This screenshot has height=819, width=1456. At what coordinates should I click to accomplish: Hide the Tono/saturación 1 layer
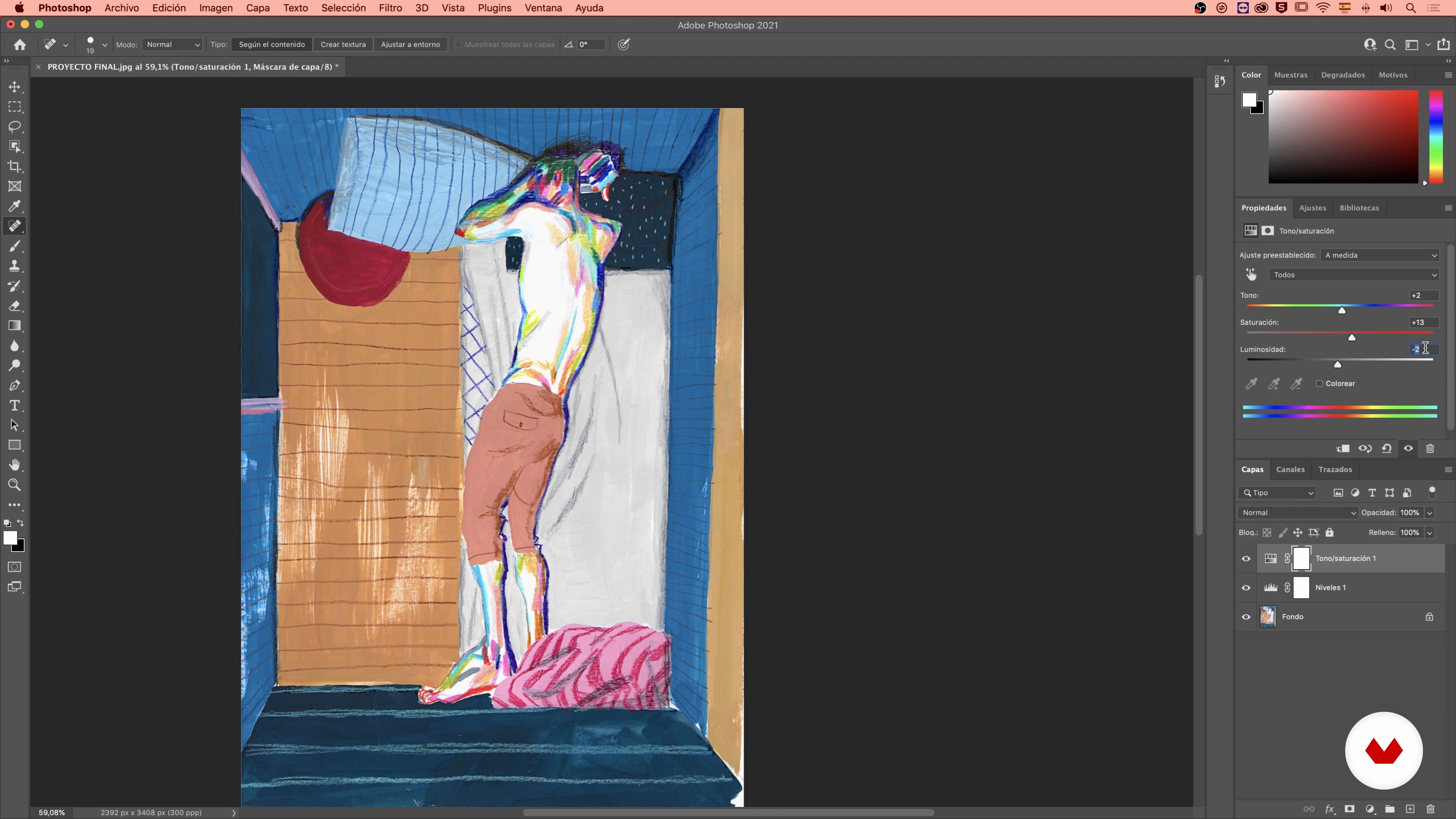(1246, 559)
